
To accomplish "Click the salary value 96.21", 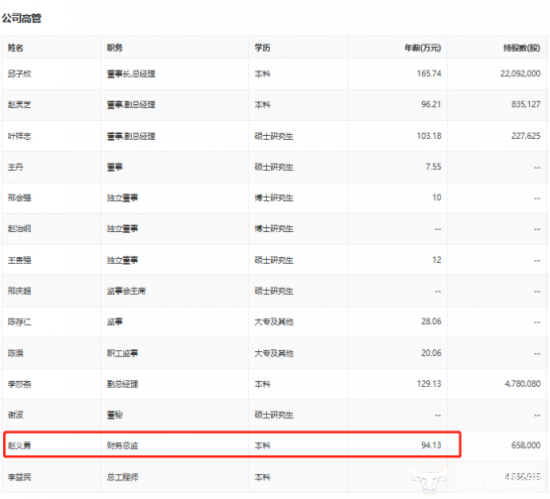I will coord(431,104).
